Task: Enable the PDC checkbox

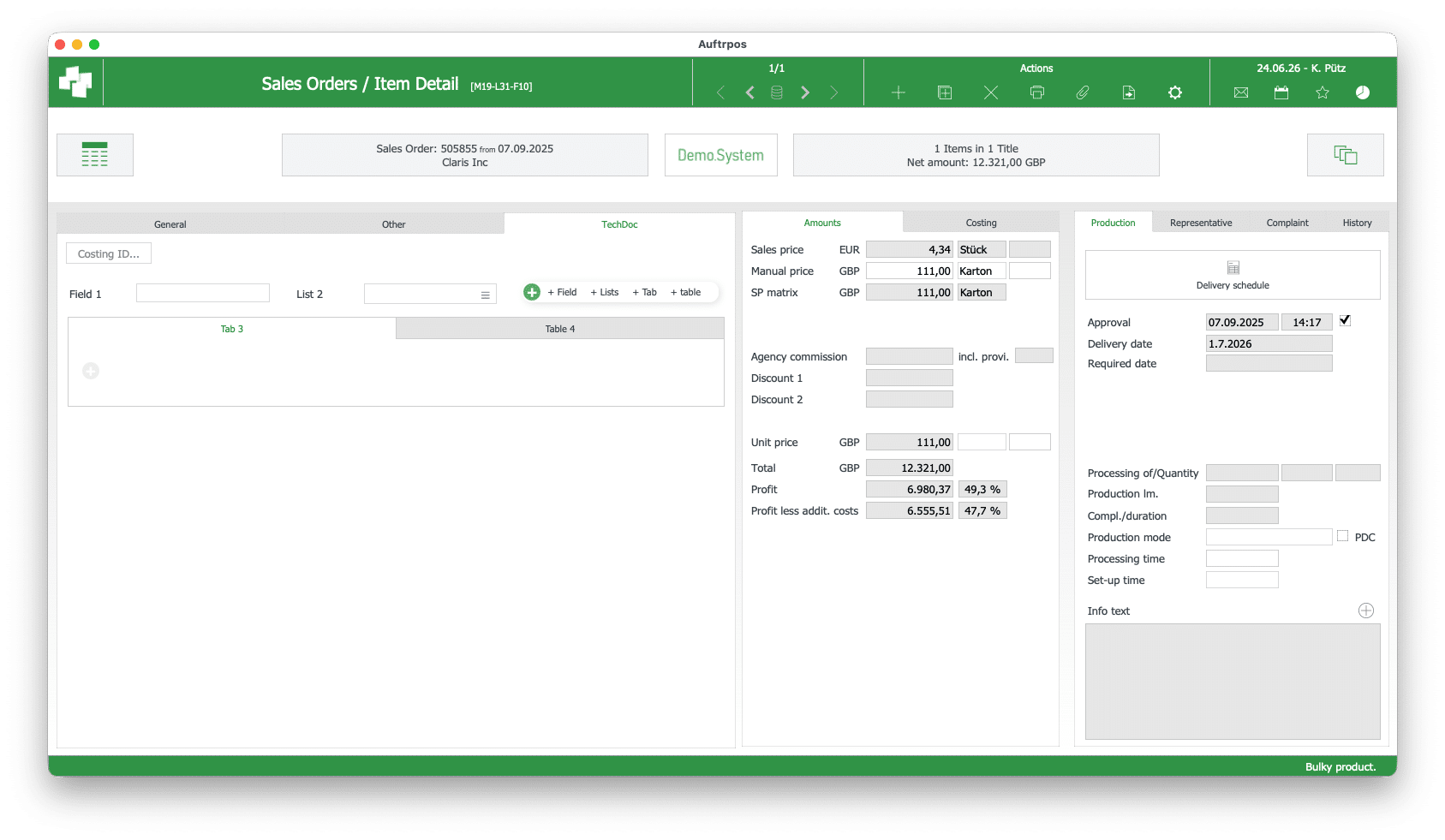Action: click(1342, 536)
